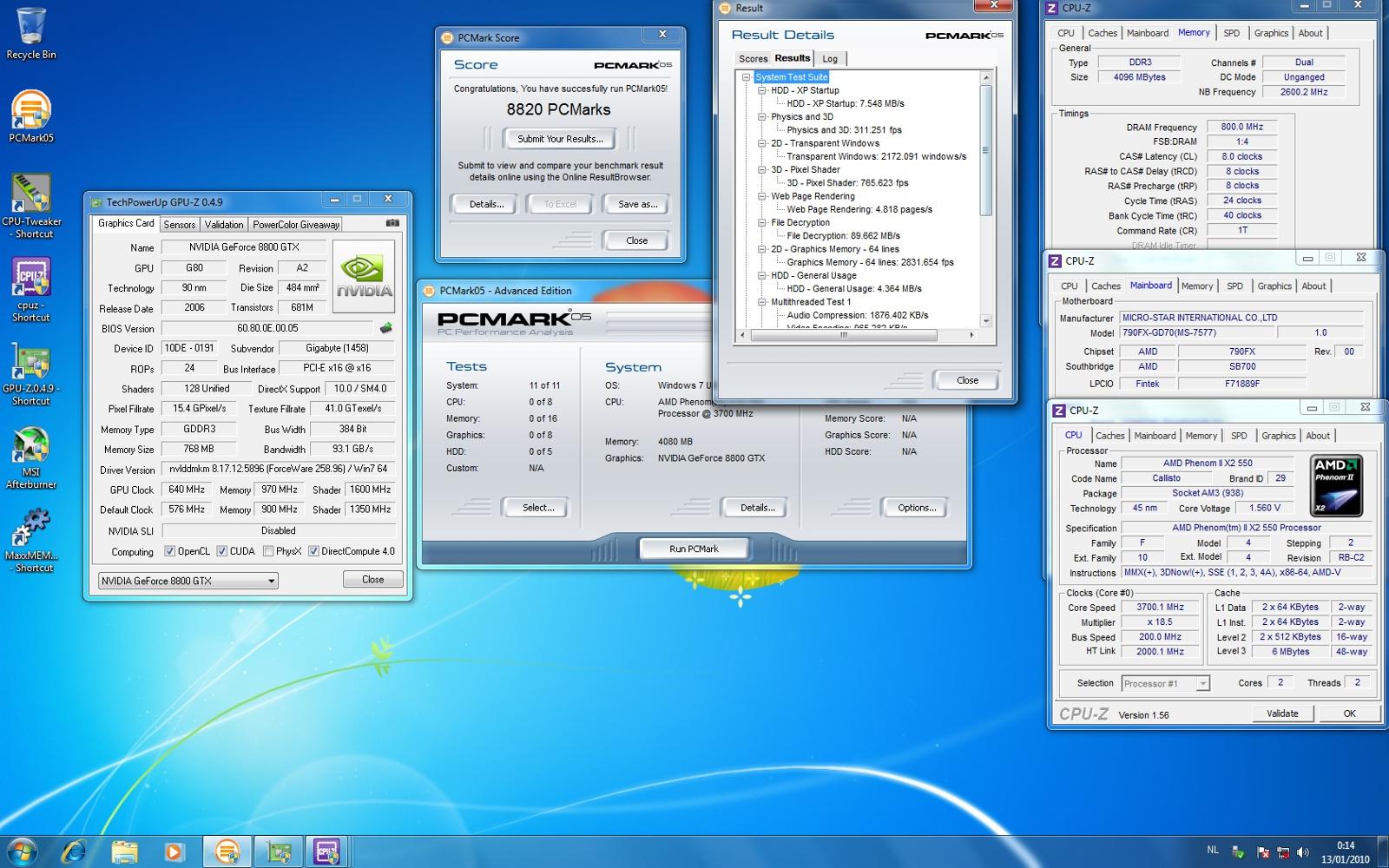This screenshot has width=1389, height=868.
Task: Open the cpuz shortcut desktop icon
Action: (31, 289)
